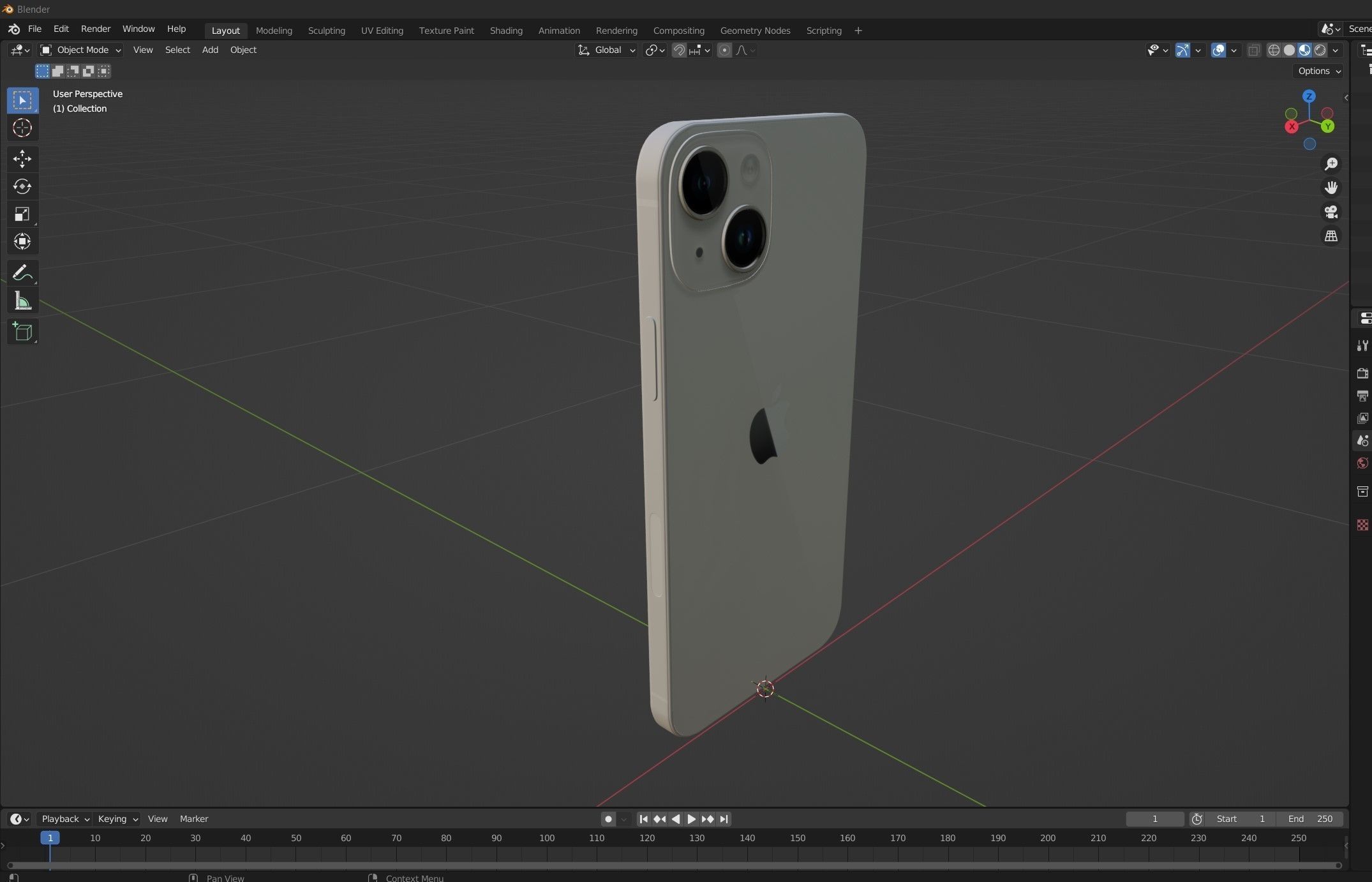Open the Output properties tab icon
Screen dimensions: 1372x882
pyautogui.click(x=1362, y=396)
